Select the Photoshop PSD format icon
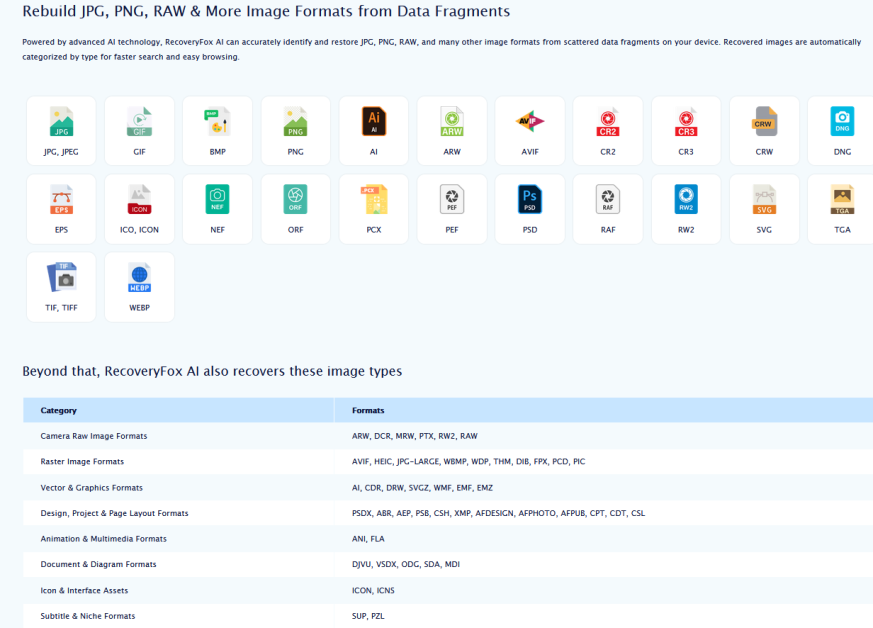 530,199
